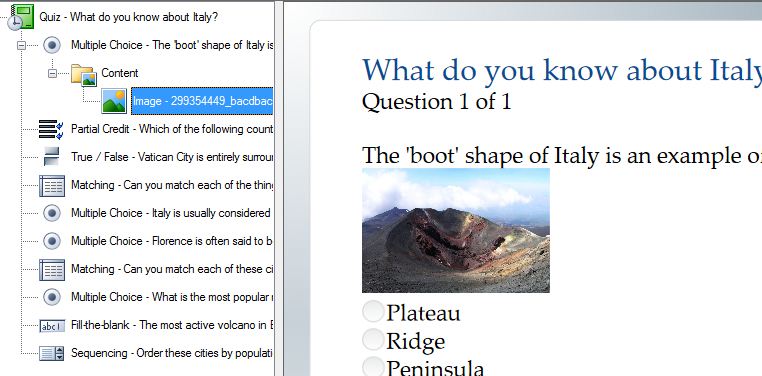Screen dimensions: 762x376
Task: Collapse the Content folder node
Action: coord(52,73)
